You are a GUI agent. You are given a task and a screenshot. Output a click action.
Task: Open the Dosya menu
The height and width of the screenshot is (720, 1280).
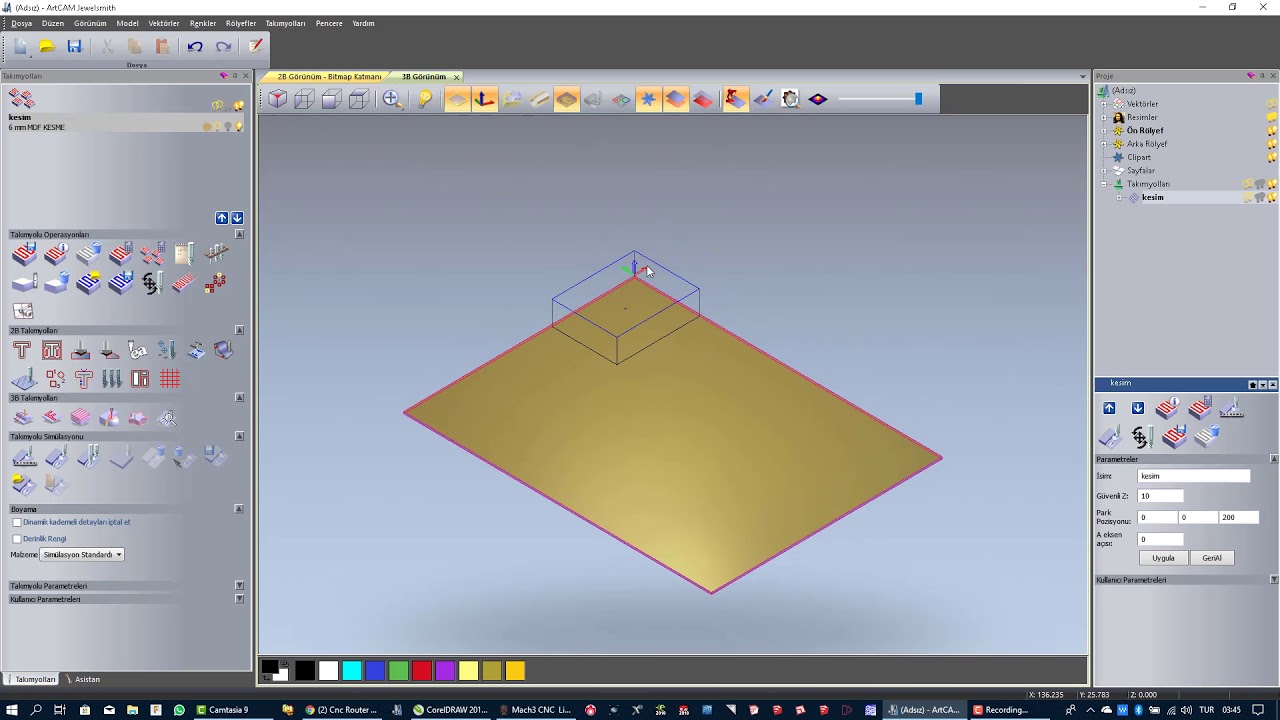tap(21, 23)
